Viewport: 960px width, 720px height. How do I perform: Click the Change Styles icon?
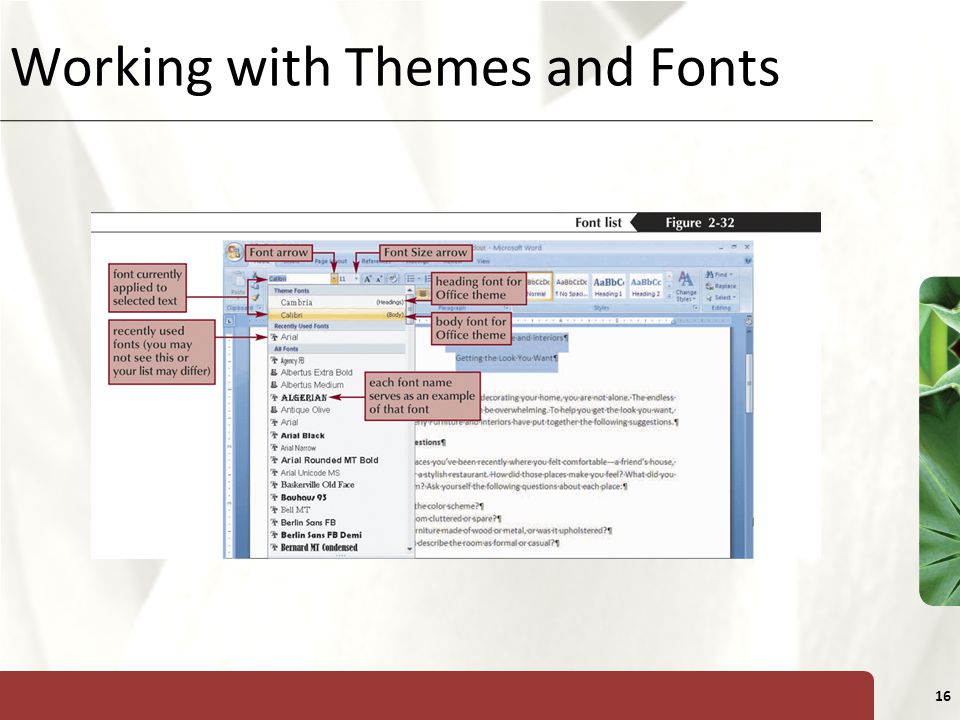pyautogui.click(x=686, y=286)
